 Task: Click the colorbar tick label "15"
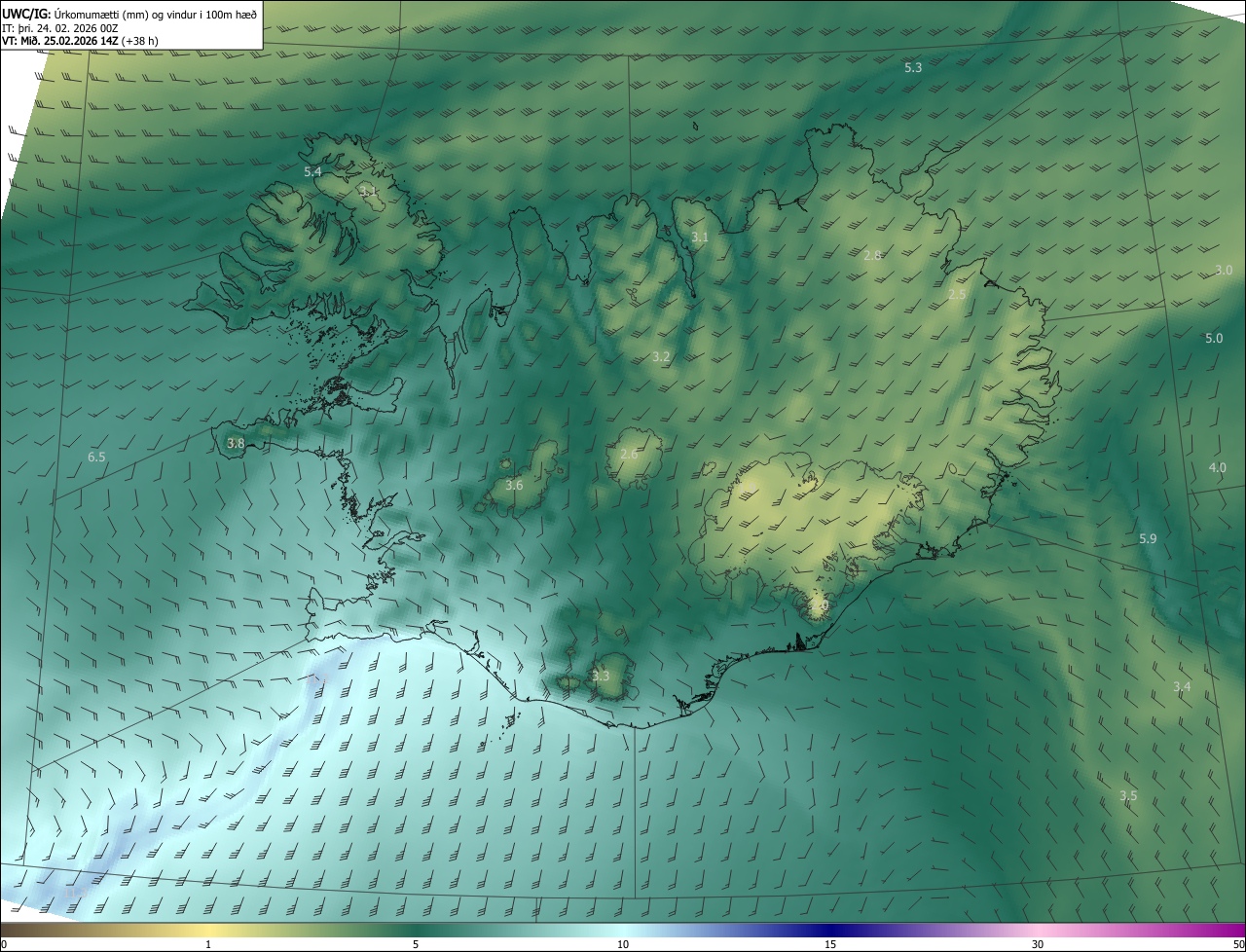pos(830,944)
